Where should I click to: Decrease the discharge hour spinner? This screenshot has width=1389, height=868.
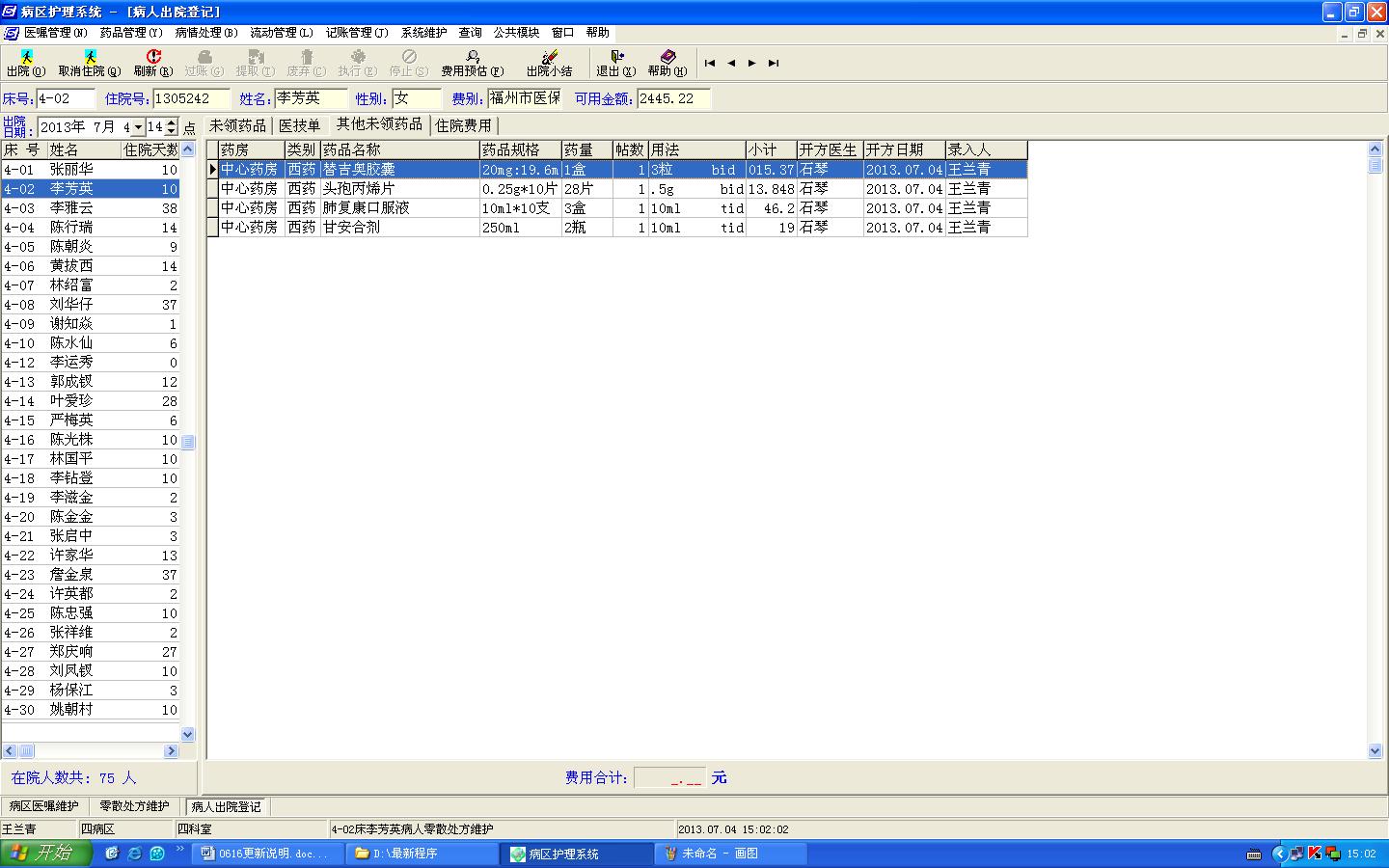coord(172,131)
